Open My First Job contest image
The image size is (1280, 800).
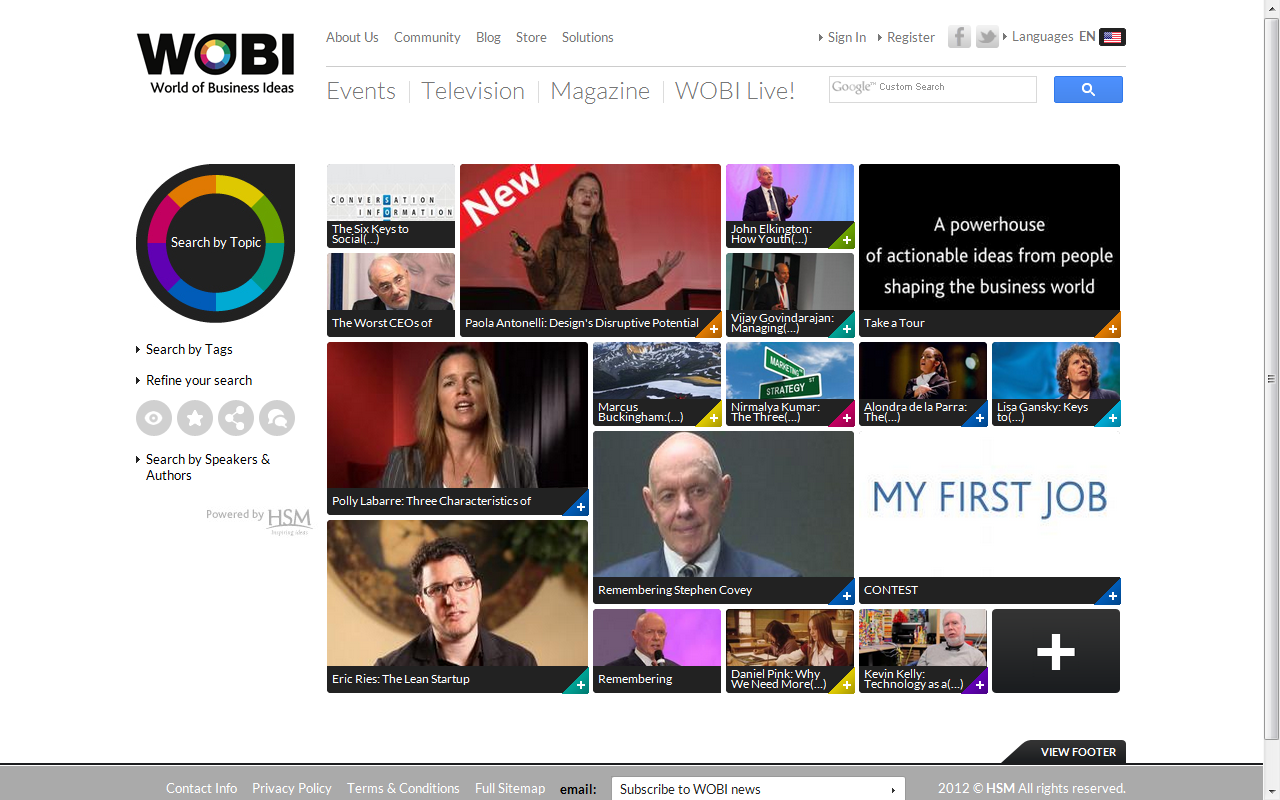pos(990,504)
